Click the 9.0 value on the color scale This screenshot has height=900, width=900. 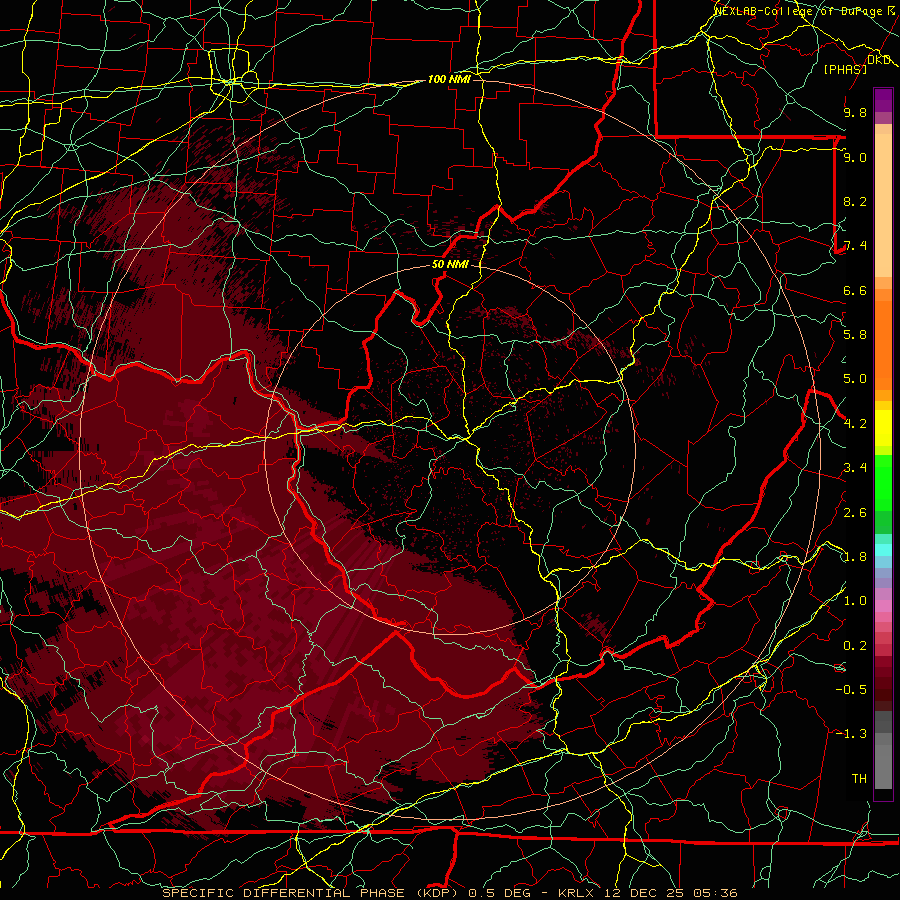click(x=855, y=157)
